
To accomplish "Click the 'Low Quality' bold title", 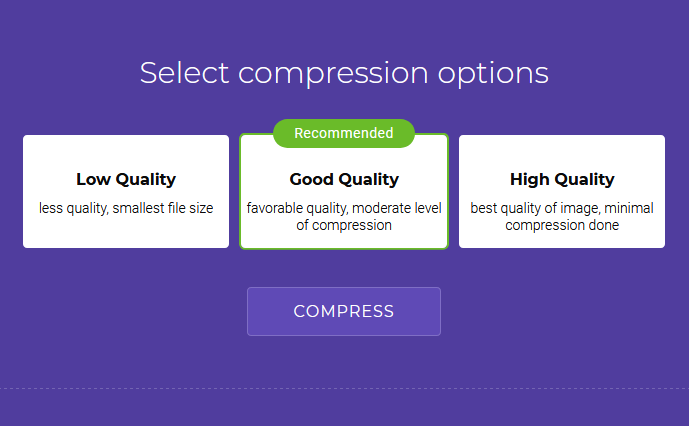I will coord(126,179).
